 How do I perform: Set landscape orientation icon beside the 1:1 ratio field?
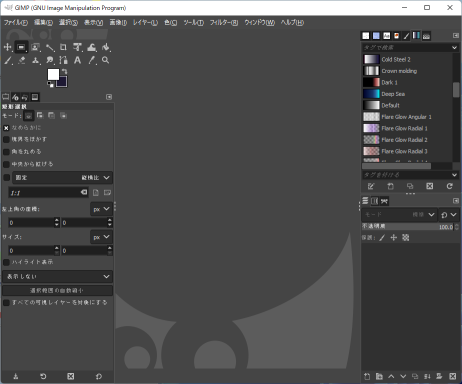click(107, 192)
